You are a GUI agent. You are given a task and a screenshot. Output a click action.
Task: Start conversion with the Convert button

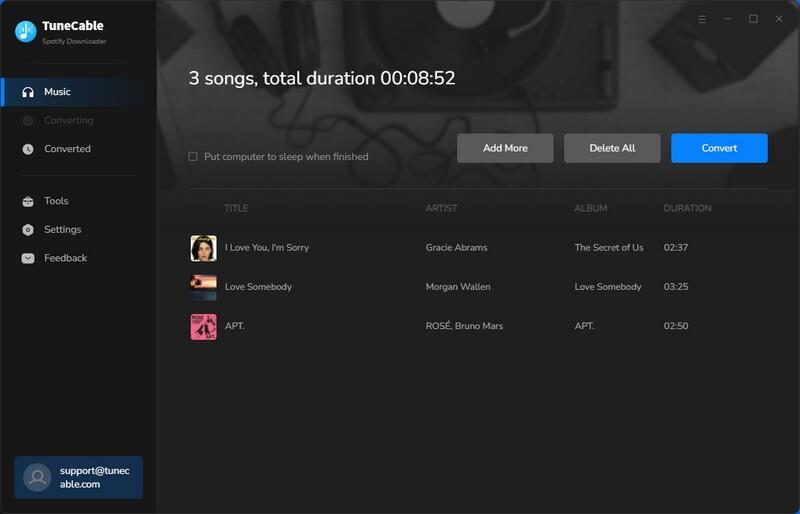point(719,148)
